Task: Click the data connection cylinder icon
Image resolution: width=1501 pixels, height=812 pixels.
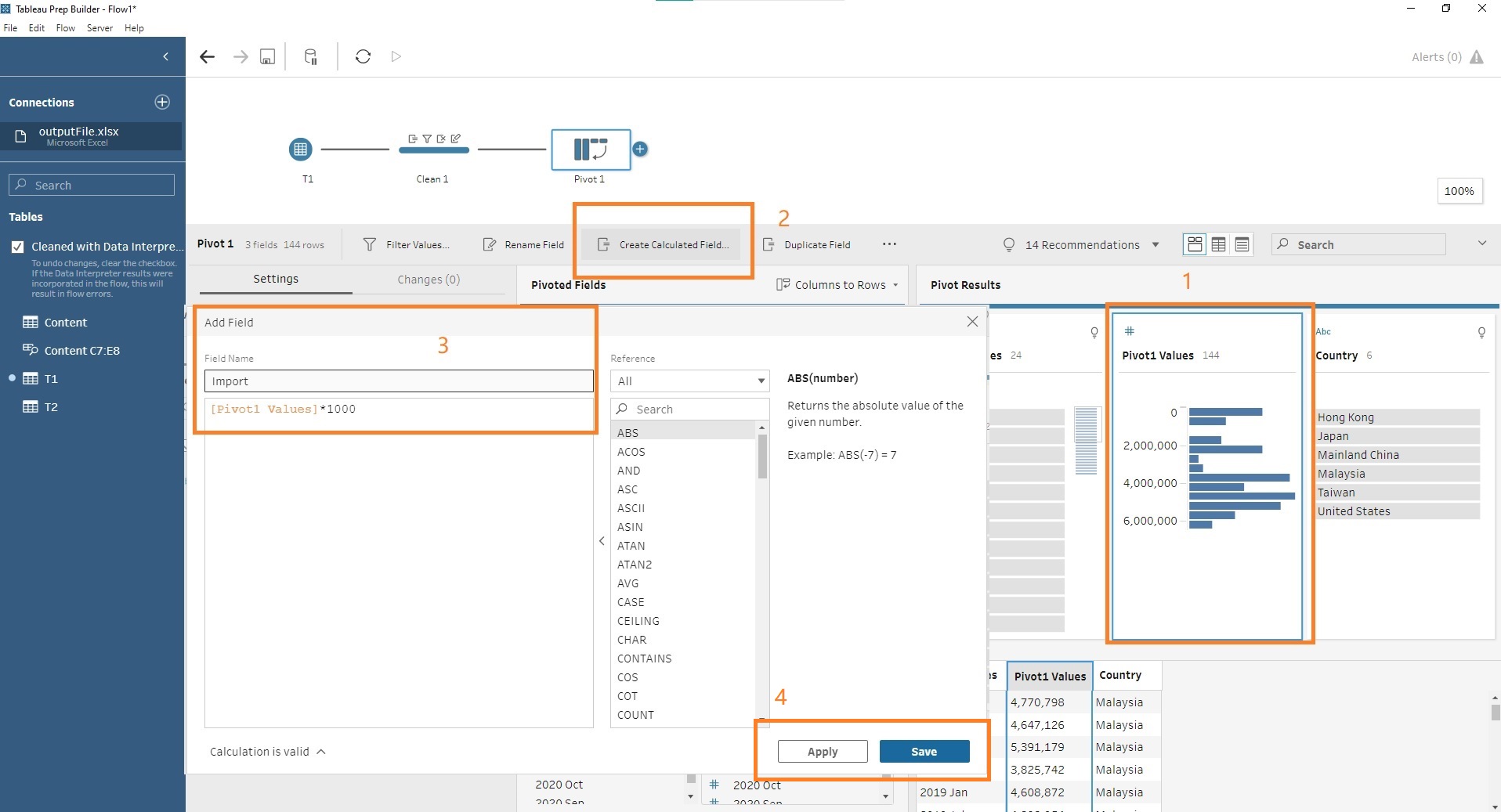Action: [311, 56]
